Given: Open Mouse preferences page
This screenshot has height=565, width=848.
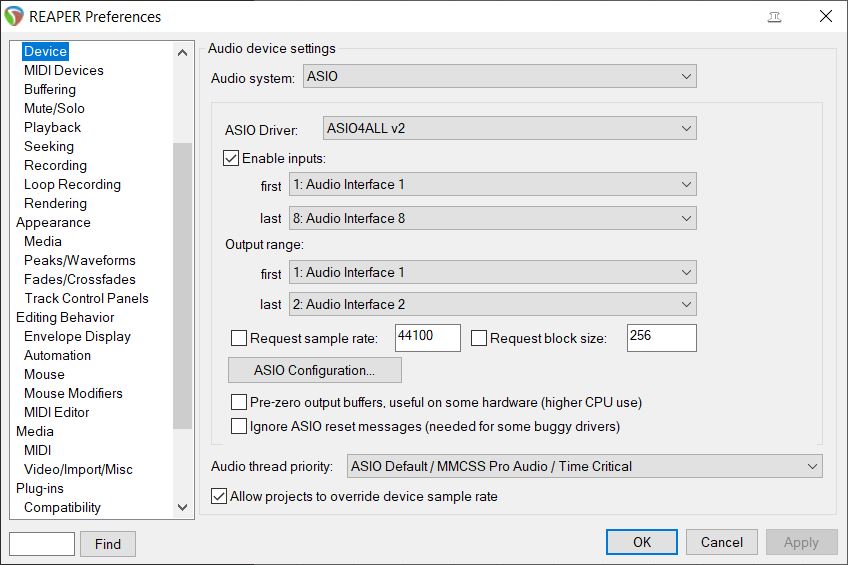Looking at the screenshot, I should tap(44, 374).
